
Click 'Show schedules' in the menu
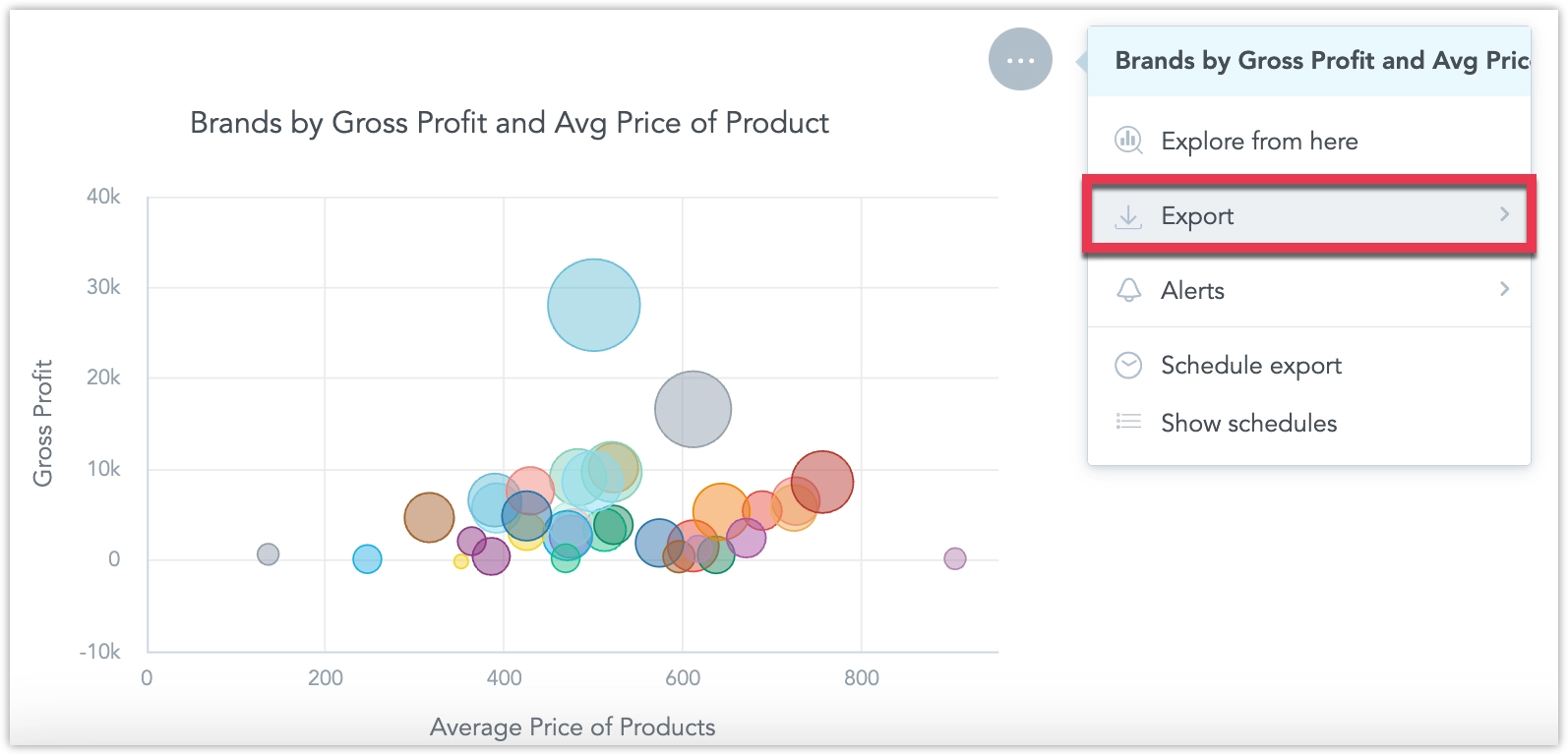click(x=1248, y=423)
